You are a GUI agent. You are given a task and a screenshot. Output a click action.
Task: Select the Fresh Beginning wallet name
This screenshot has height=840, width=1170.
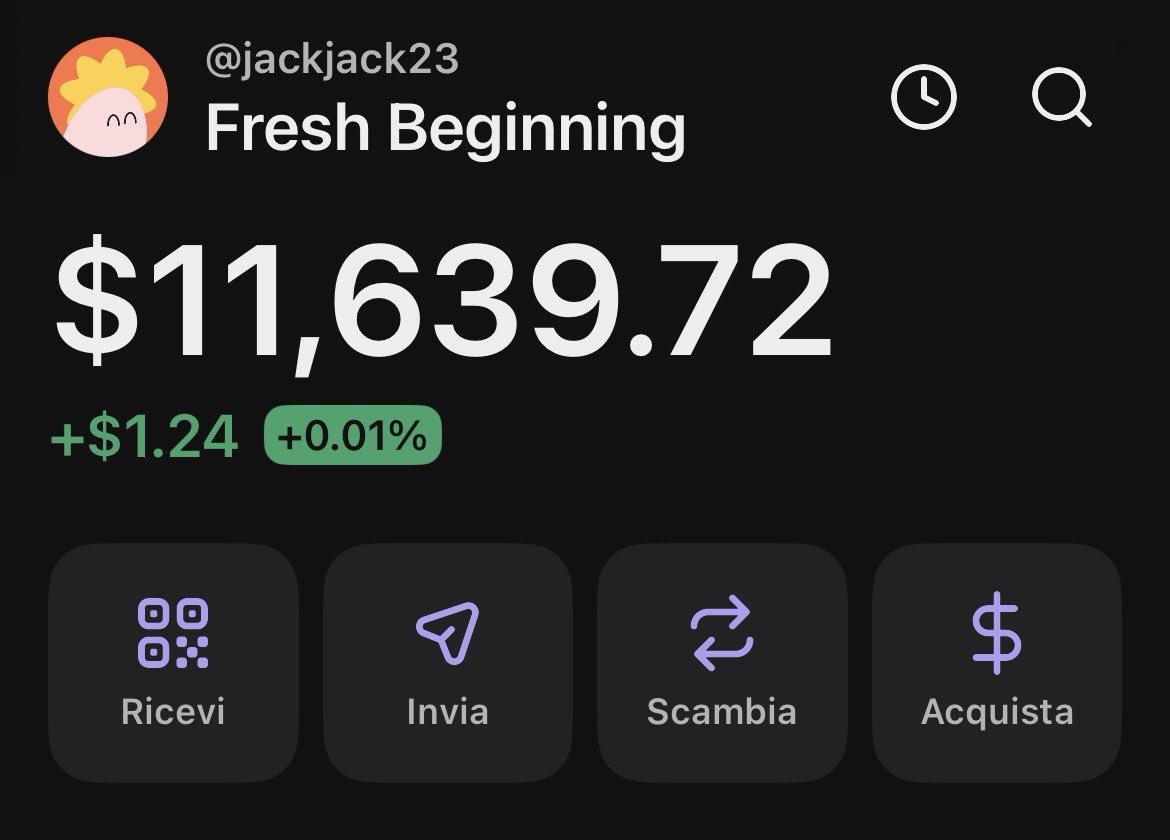click(x=445, y=128)
